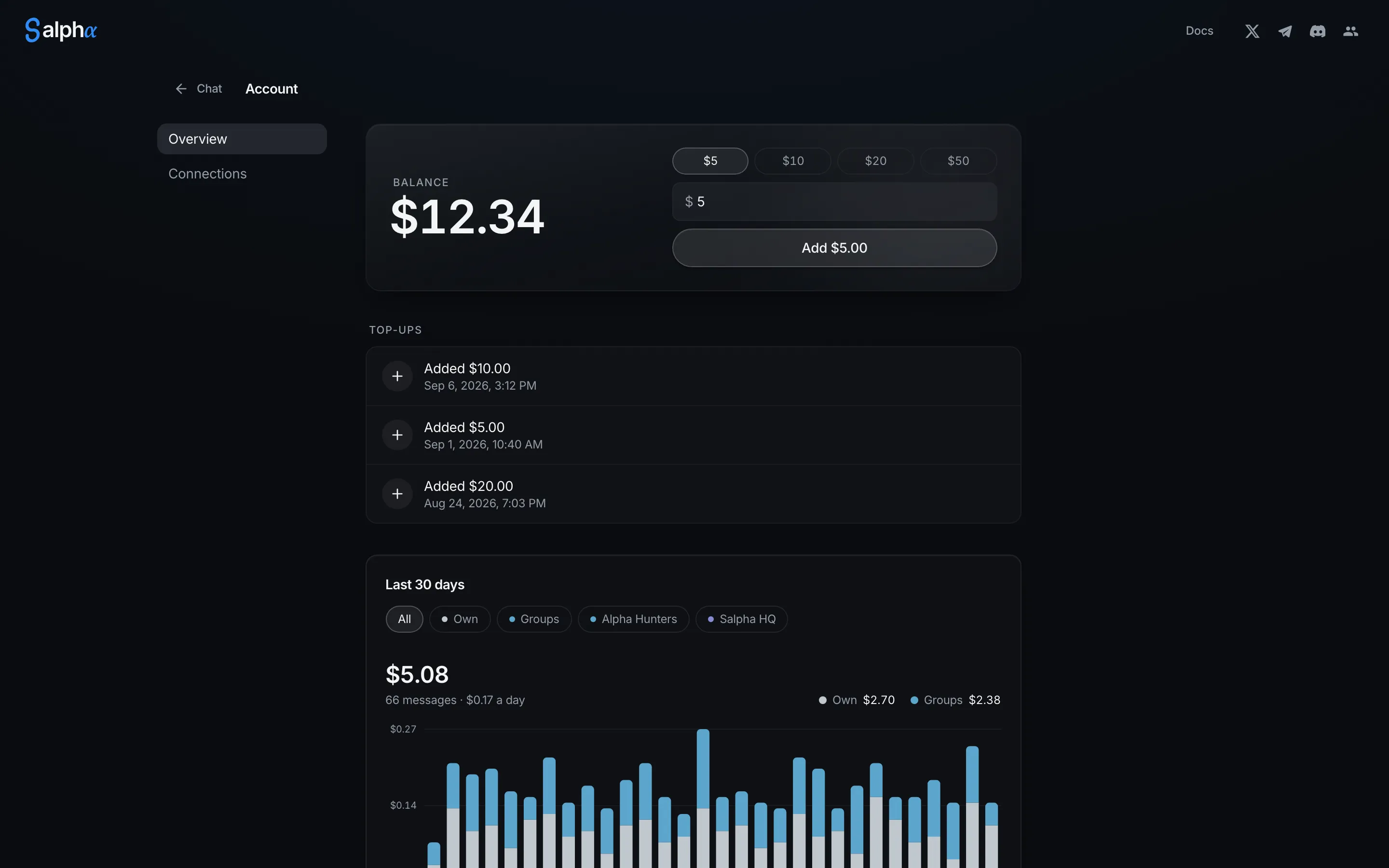Screen dimensions: 1389x868
Task: Open the Overview sidebar tab
Action: [x=242, y=139]
